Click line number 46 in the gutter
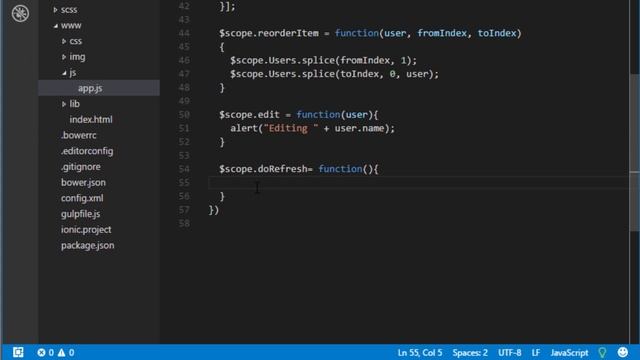This screenshot has width=640, height=360. pyautogui.click(x=184, y=60)
